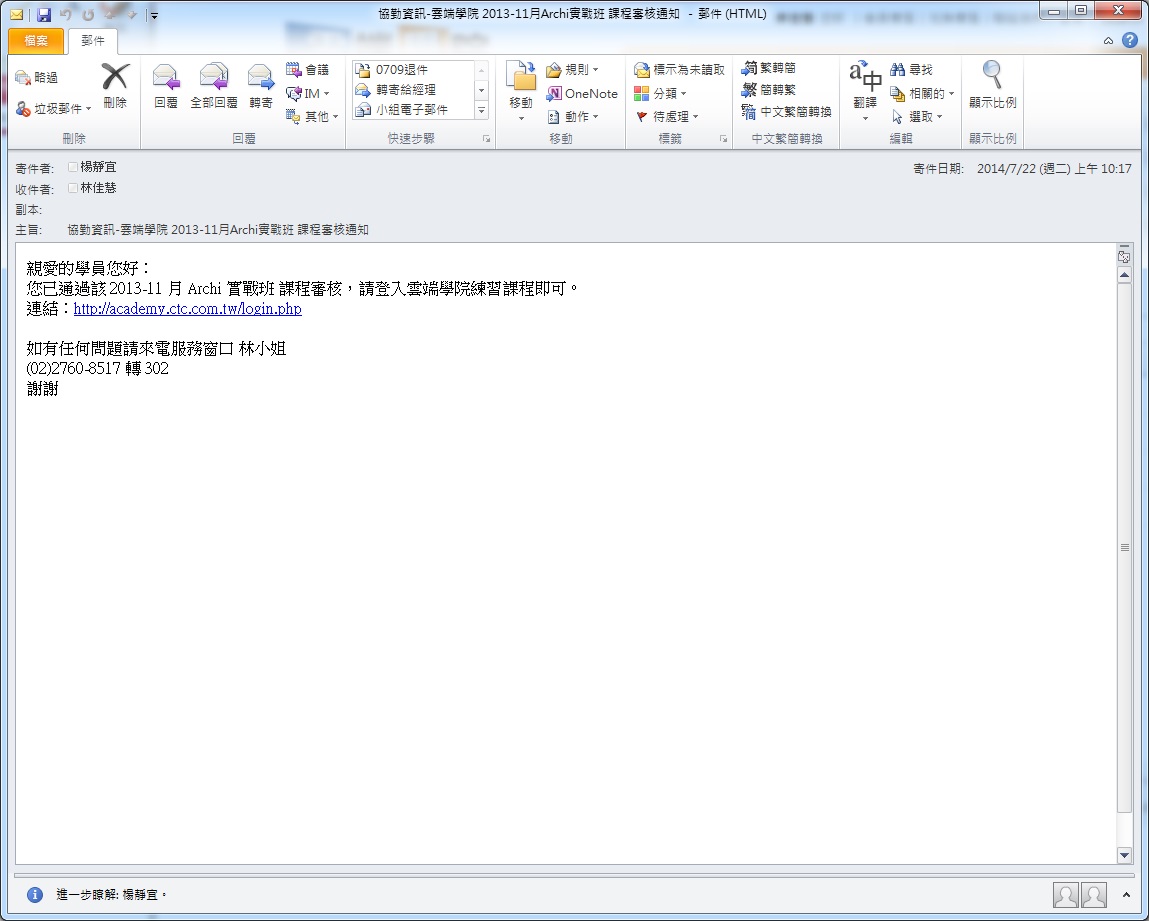This screenshot has width=1149, height=921.
Task: Open the Rules (規則) dropdown
Action: (x=573, y=70)
